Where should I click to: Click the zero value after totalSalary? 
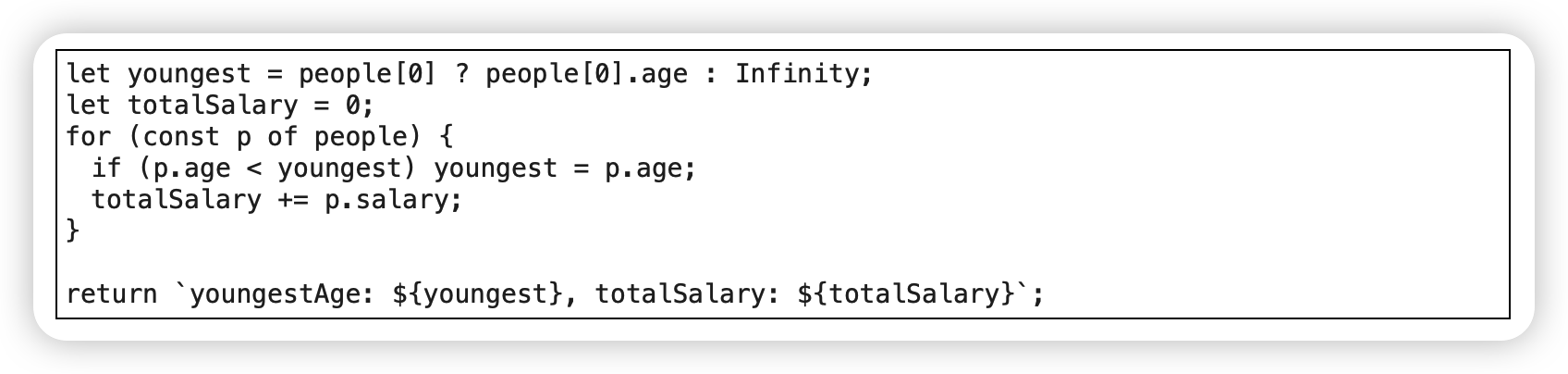(352, 105)
